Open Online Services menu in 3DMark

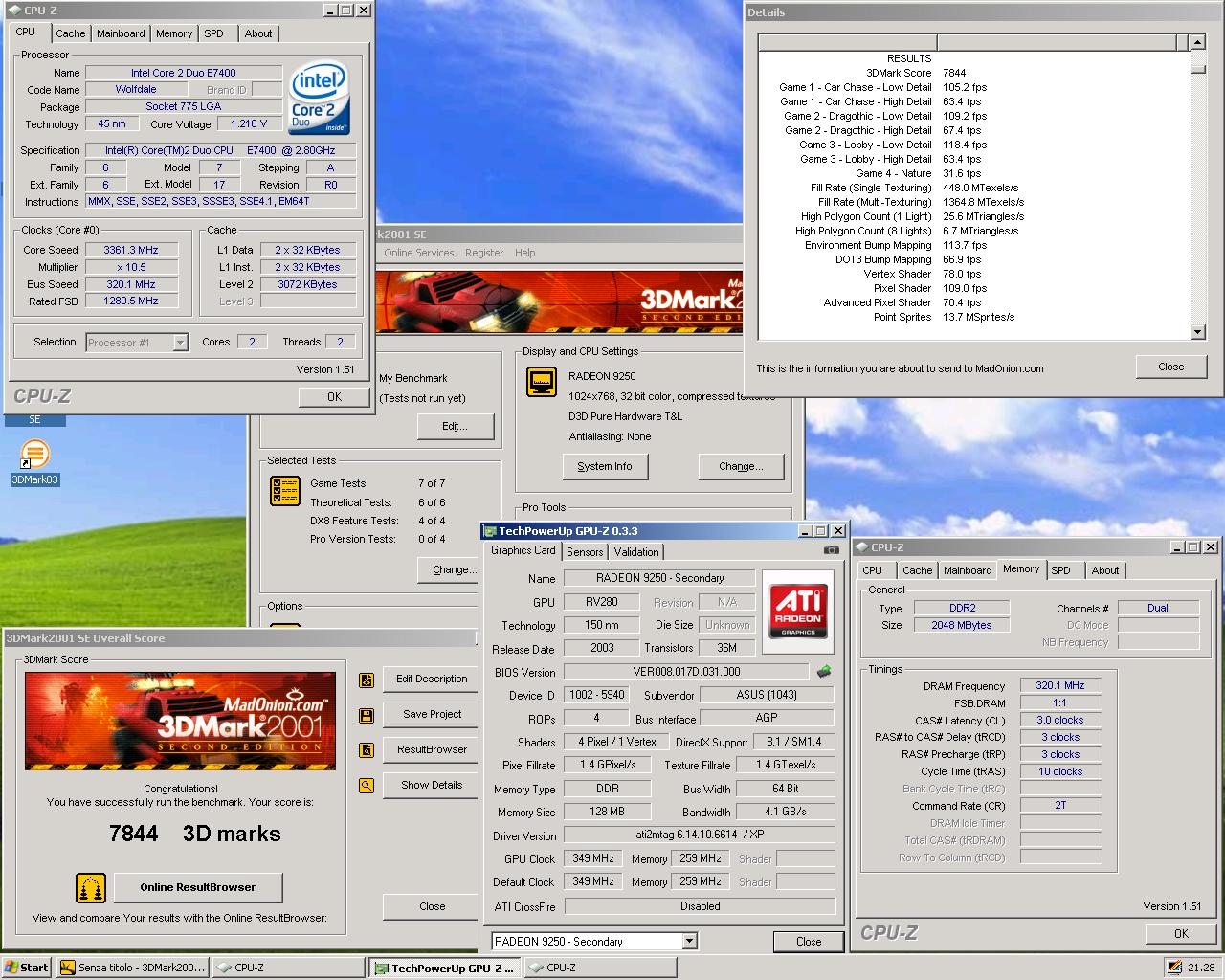pos(419,253)
